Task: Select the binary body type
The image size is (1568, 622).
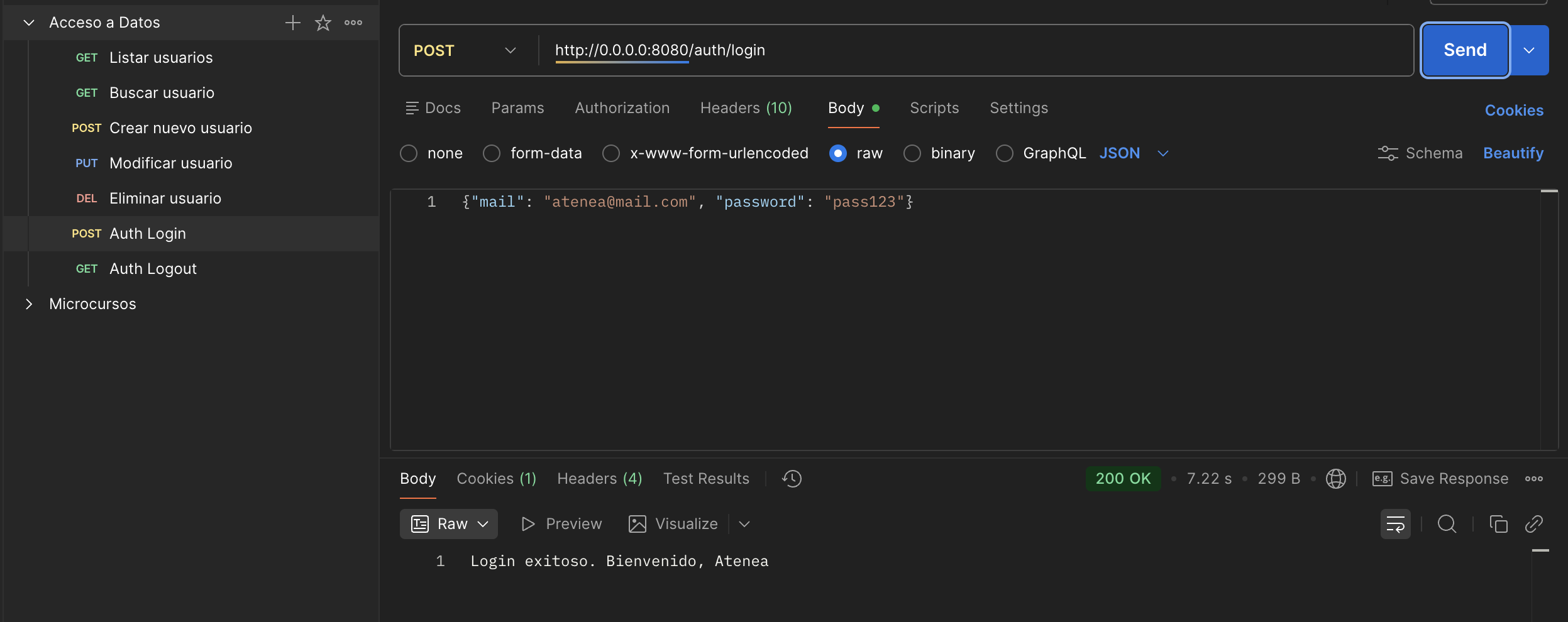Action: 912,153
